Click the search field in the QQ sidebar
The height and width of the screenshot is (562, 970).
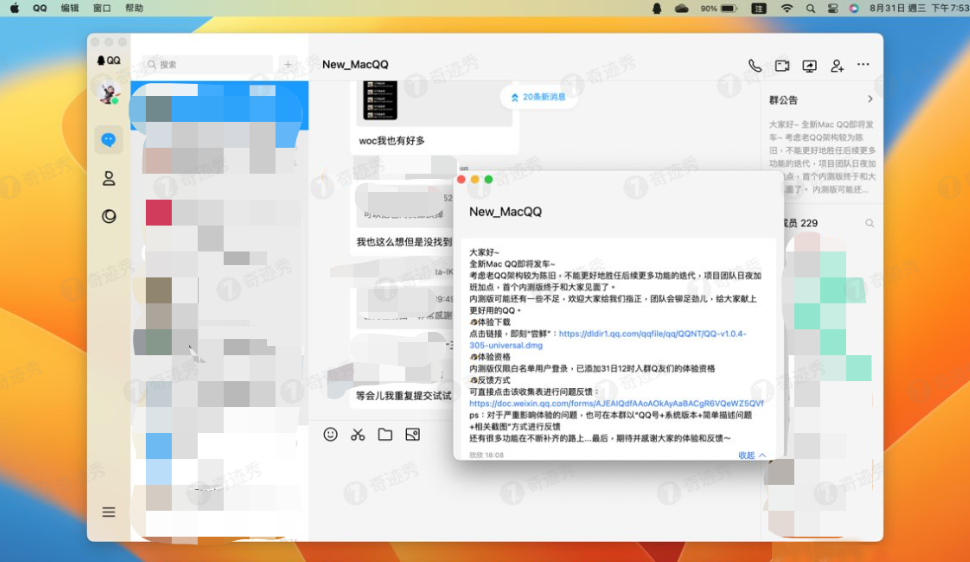click(x=208, y=64)
